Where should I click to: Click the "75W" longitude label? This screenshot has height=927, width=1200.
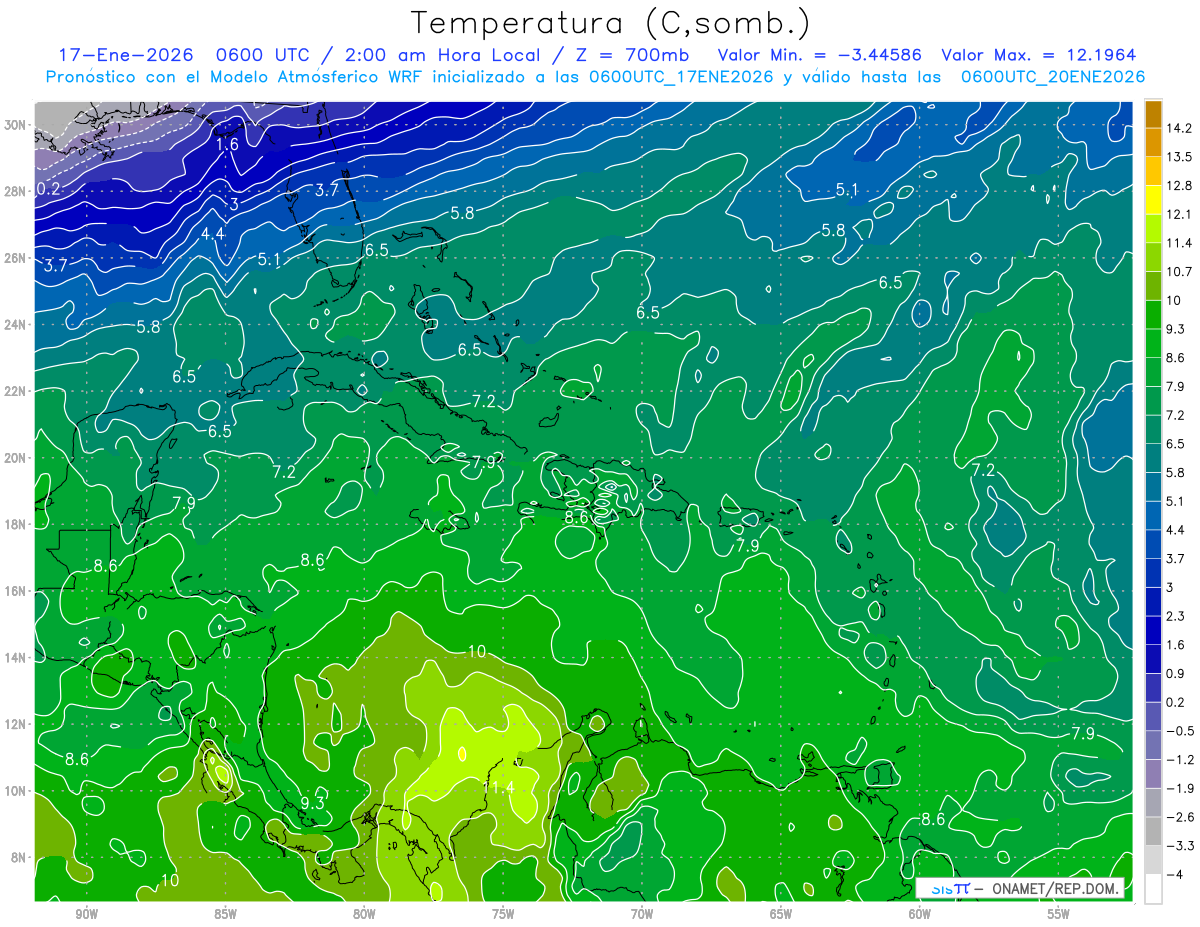tap(502, 915)
